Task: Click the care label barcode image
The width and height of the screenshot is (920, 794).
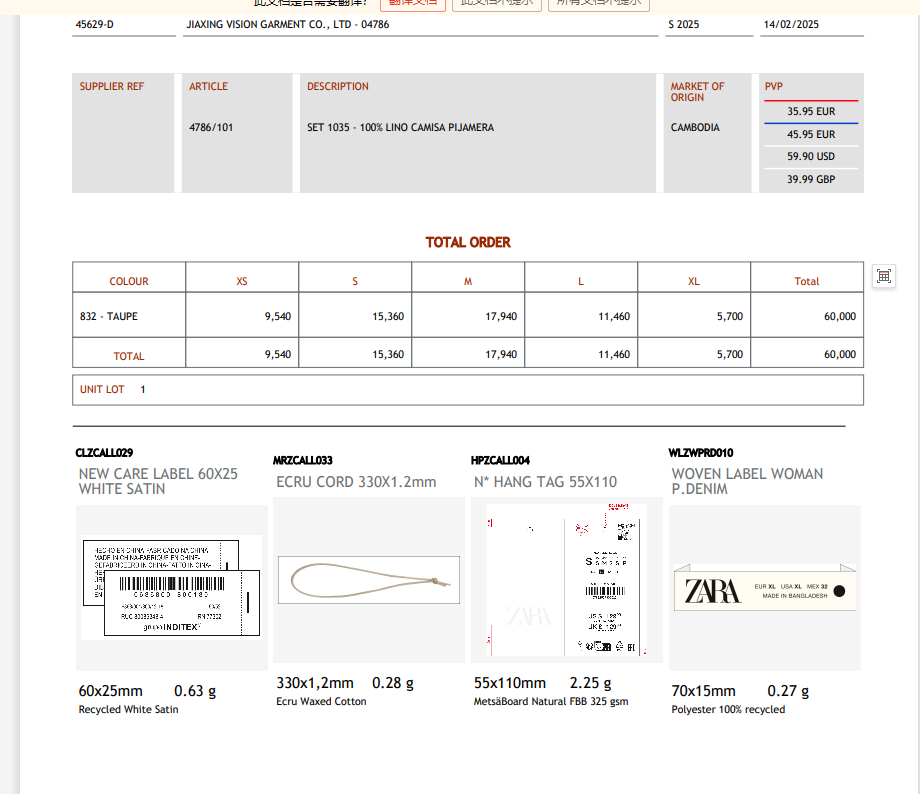Action: click(171, 587)
